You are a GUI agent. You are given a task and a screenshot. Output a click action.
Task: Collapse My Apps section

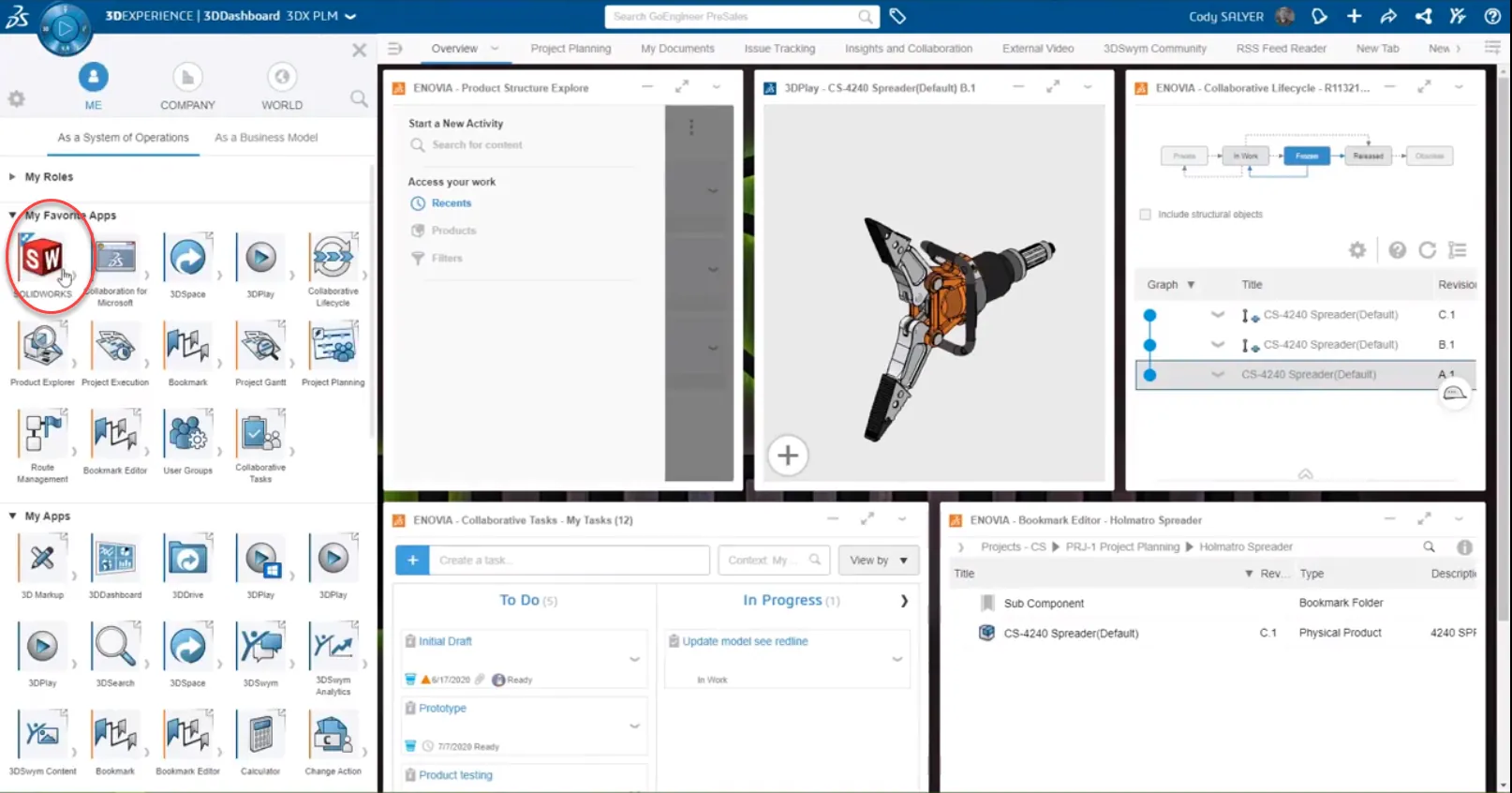click(12, 516)
